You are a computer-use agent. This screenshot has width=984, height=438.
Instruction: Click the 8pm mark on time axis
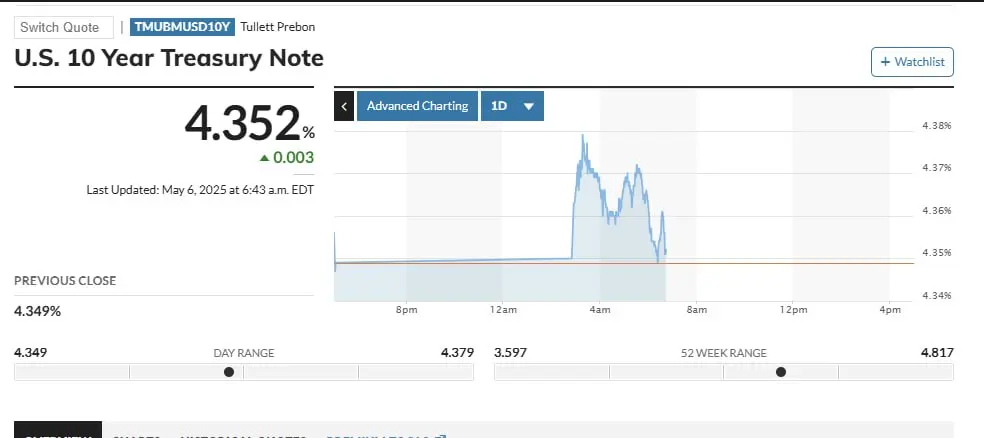point(406,311)
